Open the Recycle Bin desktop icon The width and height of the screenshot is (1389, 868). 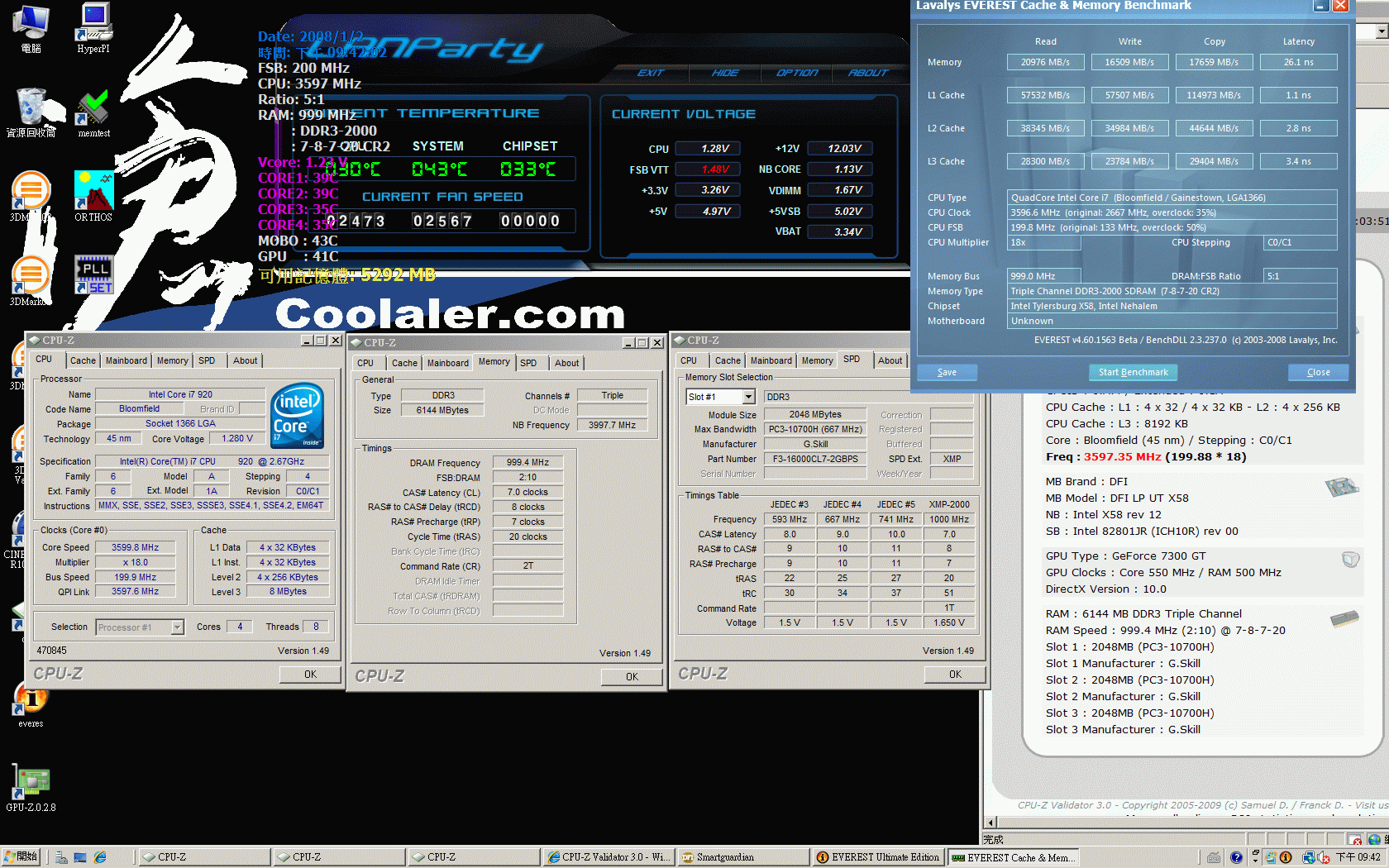pyautogui.click(x=31, y=112)
